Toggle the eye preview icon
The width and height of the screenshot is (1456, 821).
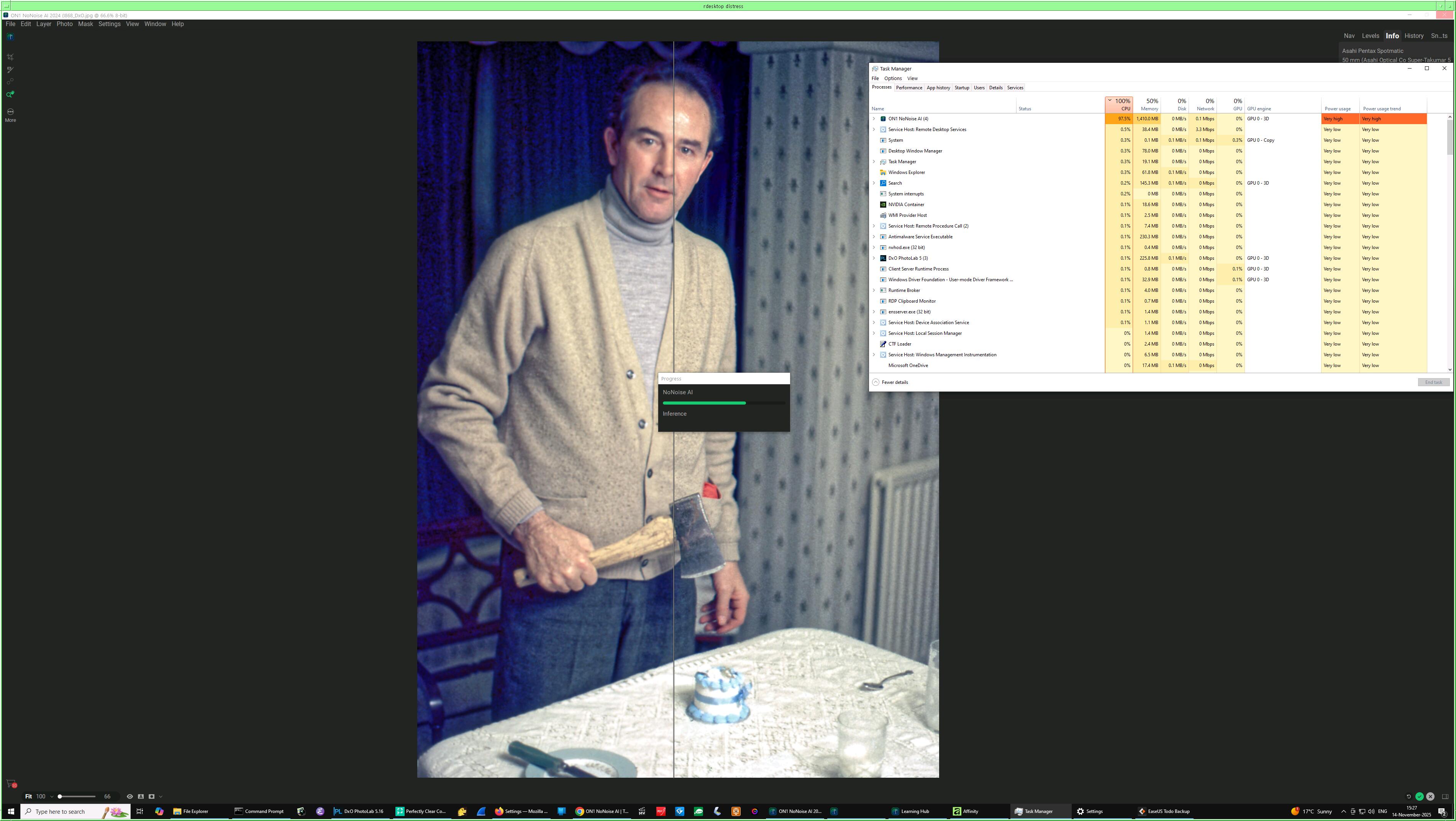[x=130, y=797]
